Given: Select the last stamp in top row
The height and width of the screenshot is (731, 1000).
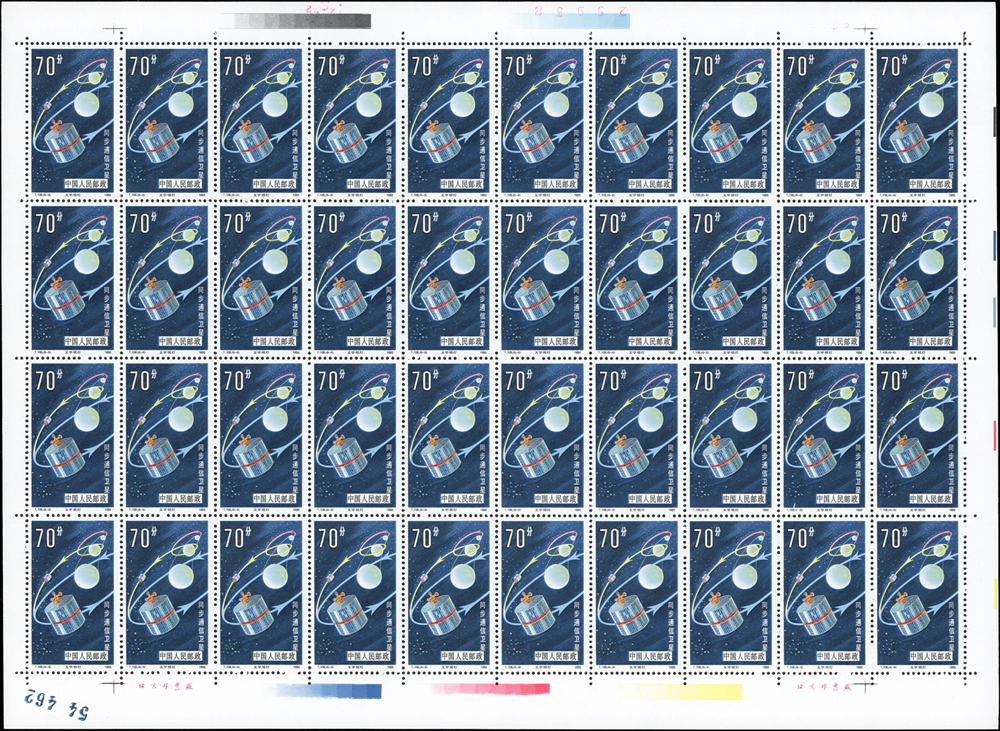Looking at the screenshot, I should click(917, 119).
